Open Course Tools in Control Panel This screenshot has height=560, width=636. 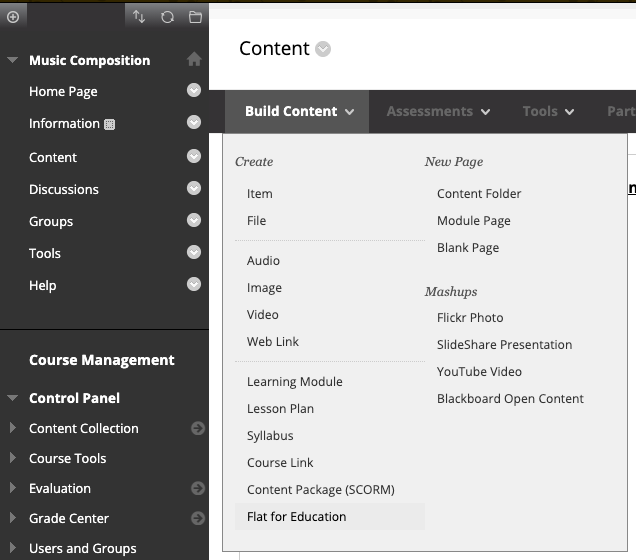[x=67, y=459]
